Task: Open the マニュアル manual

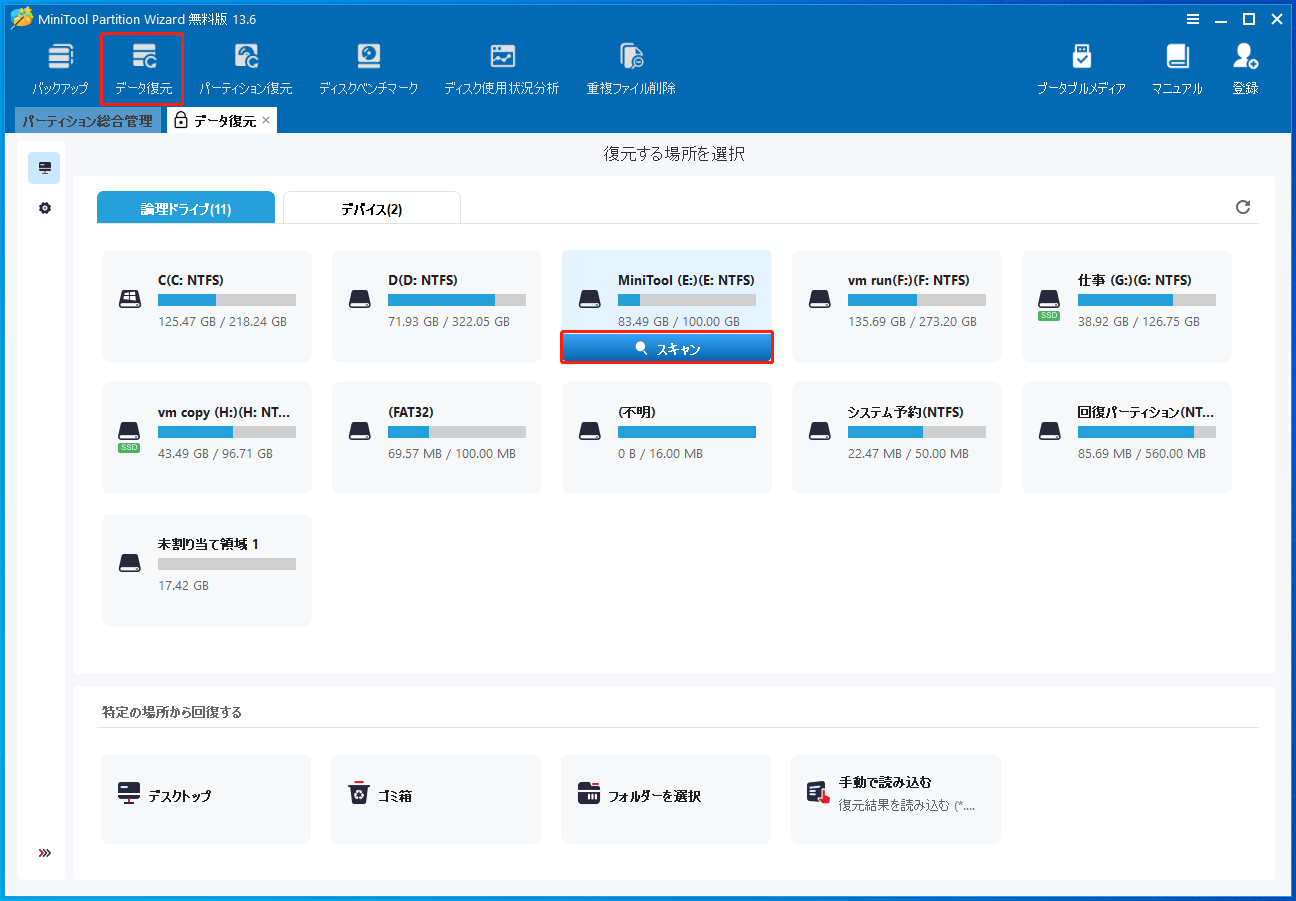Action: click(1177, 69)
